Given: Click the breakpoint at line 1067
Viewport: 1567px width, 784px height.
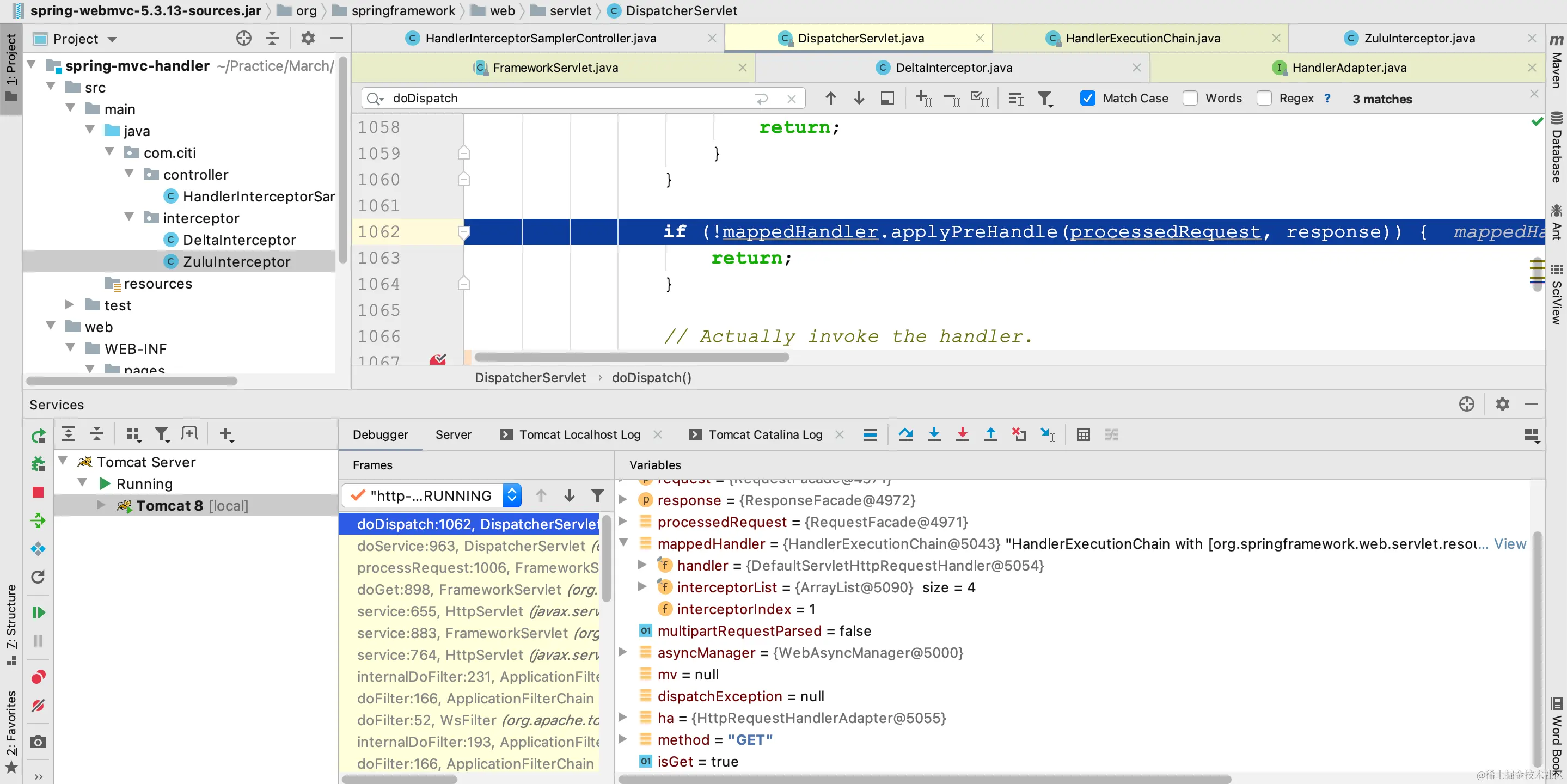Looking at the screenshot, I should point(438,360).
